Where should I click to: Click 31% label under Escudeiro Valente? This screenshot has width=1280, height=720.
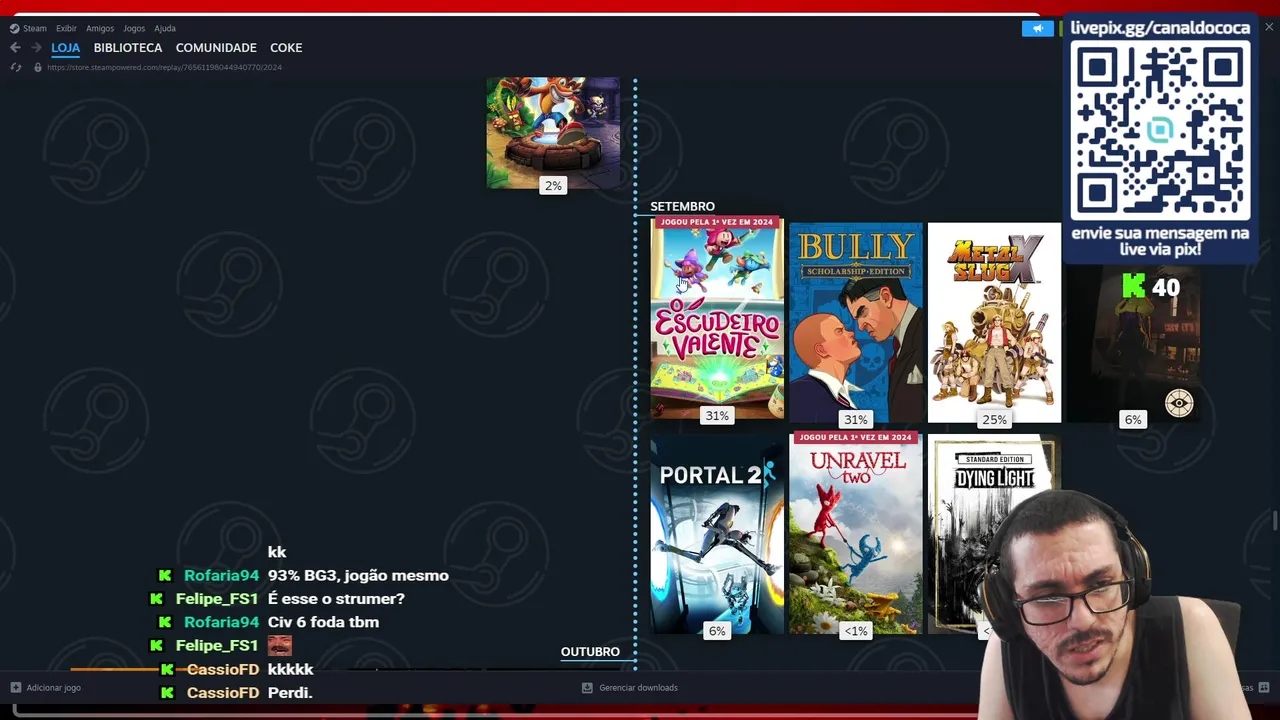[x=717, y=415]
